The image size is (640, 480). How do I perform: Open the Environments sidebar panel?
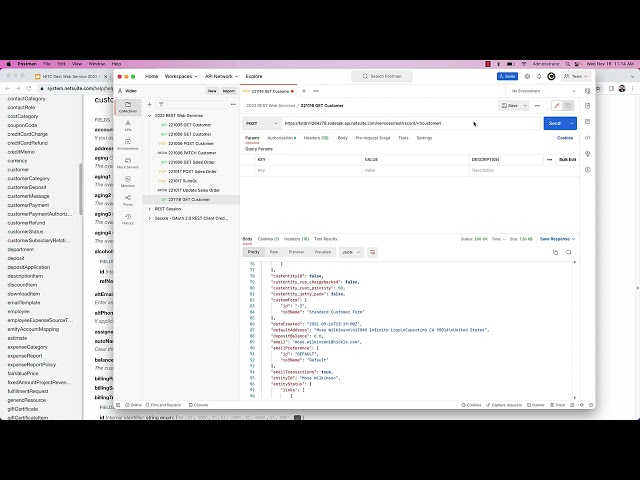tap(128, 144)
